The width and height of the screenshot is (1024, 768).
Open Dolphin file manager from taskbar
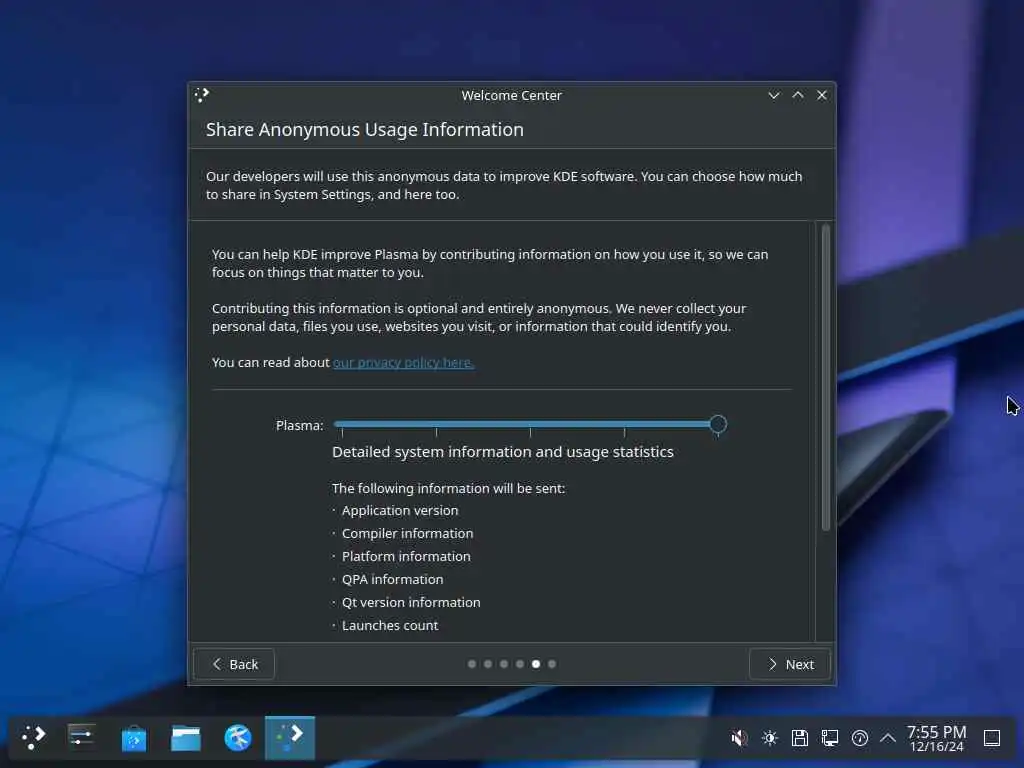click(x=185, y=738)
